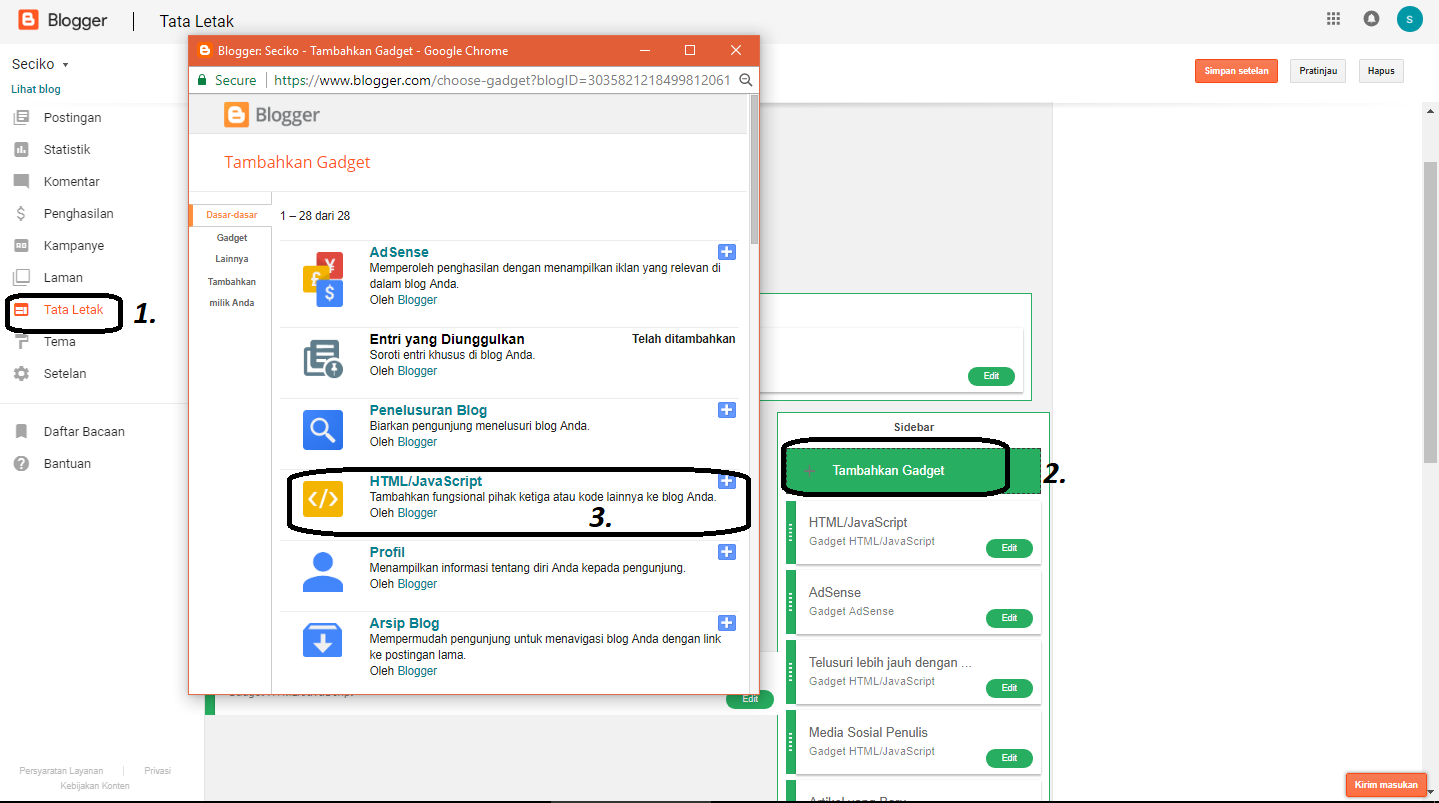Click the Komentar speech bubble icon
Image resolution: width=1439 pixels, height=803 pixels.
tap(21, 181)
